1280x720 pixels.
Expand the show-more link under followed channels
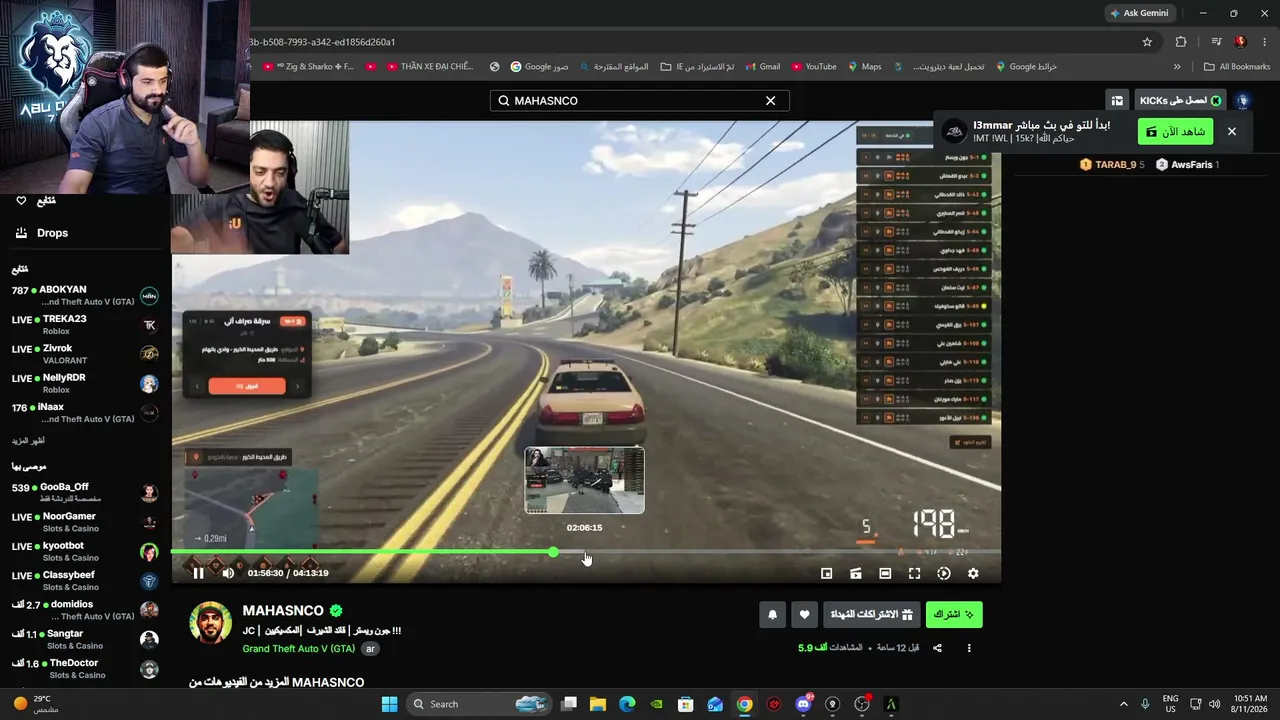pos(28,441)
